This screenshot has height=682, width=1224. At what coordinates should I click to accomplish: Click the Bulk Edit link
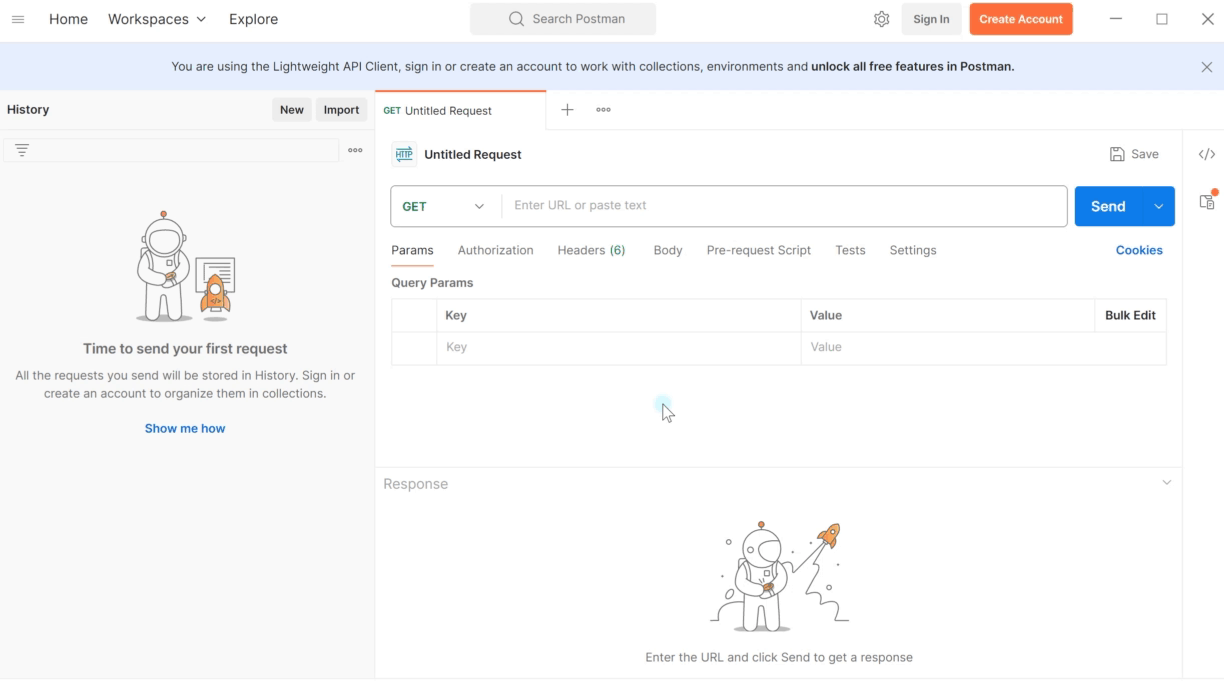pos(1130,315)
